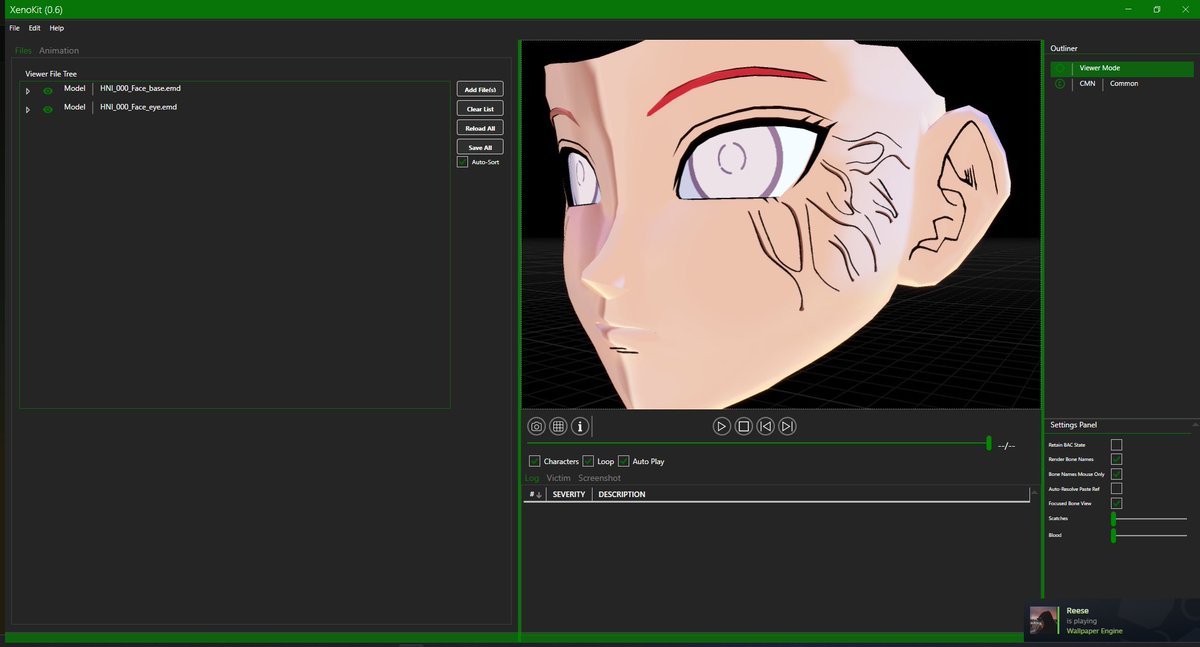Switch to the Animation tab
1200x647 pixels.
click(x=58, y=50)
